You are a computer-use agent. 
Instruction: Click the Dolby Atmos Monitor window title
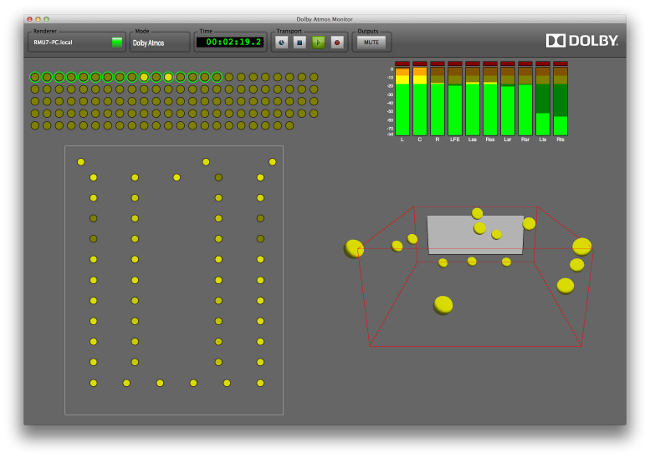pos(324,19)
